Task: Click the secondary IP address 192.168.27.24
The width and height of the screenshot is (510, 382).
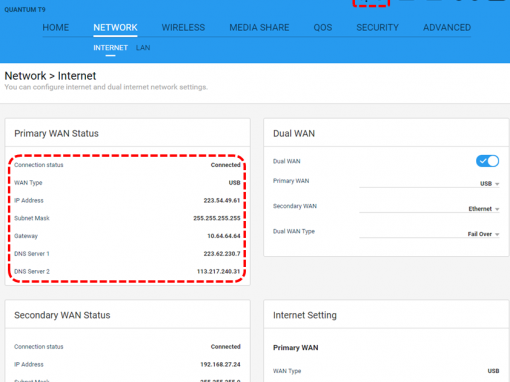Action: pos(220,364)
